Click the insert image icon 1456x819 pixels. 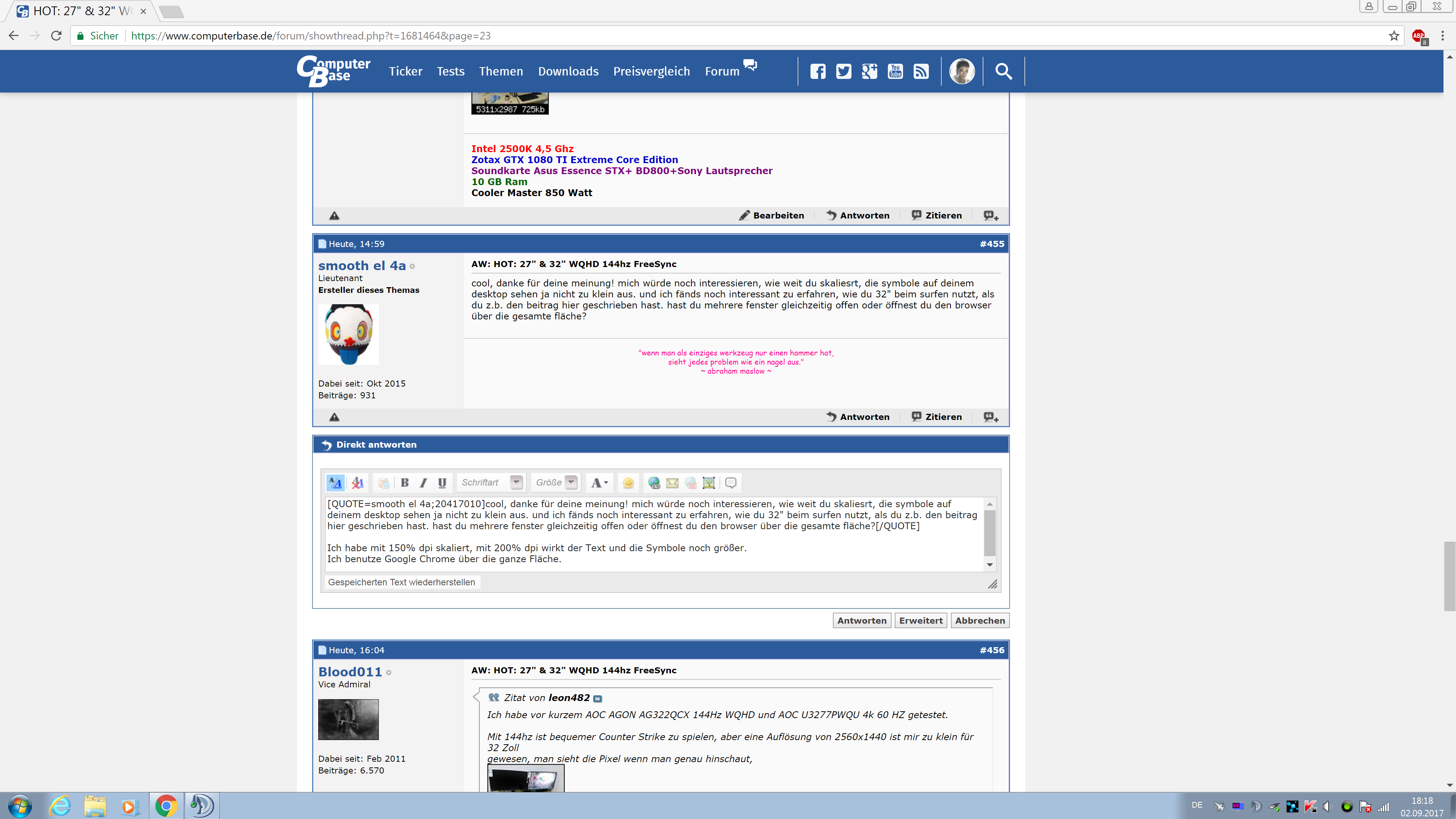(708, 483)
